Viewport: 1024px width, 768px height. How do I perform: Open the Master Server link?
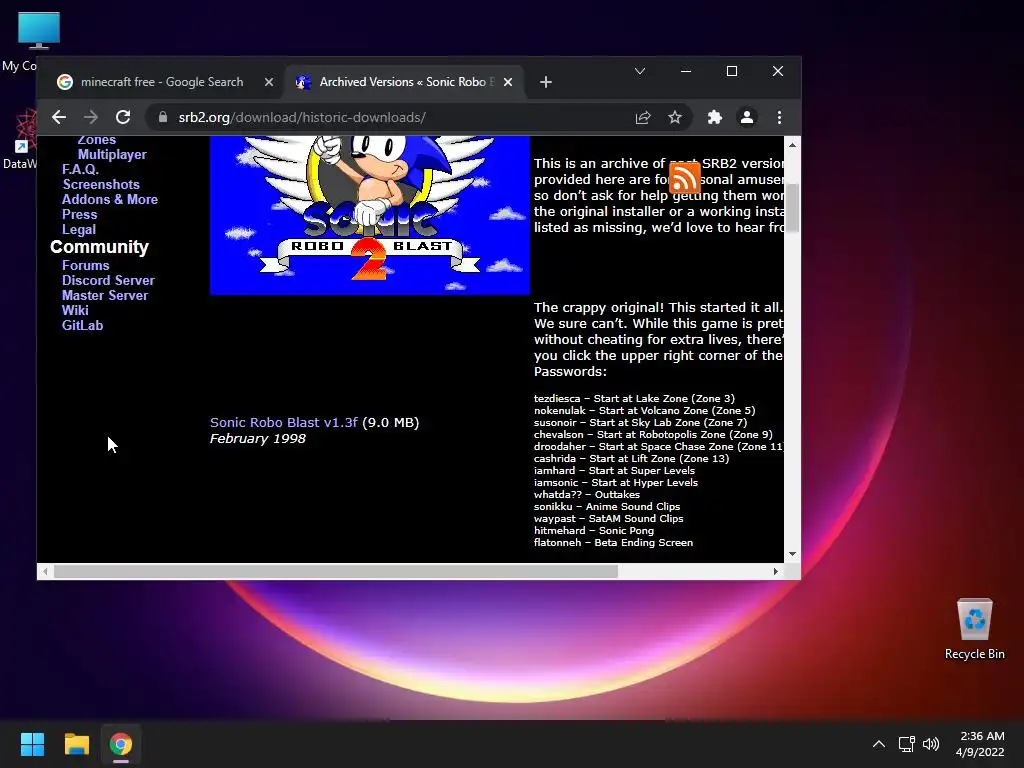tap(105, 296)
